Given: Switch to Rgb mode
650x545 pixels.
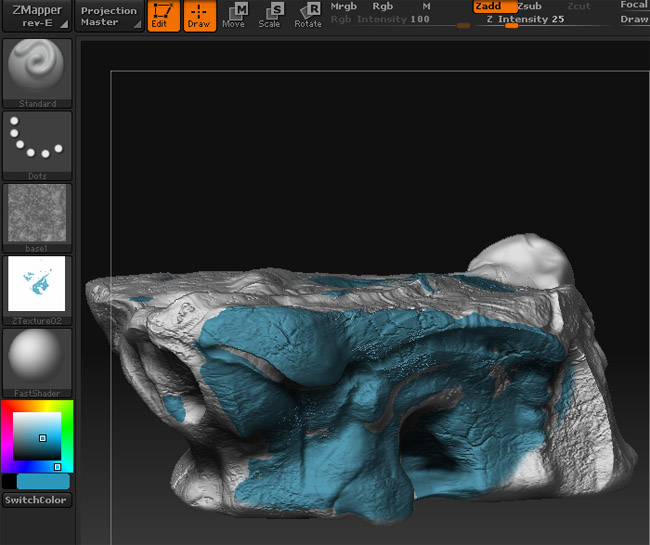Looking at the screenshot, I should tap(382, 6).
